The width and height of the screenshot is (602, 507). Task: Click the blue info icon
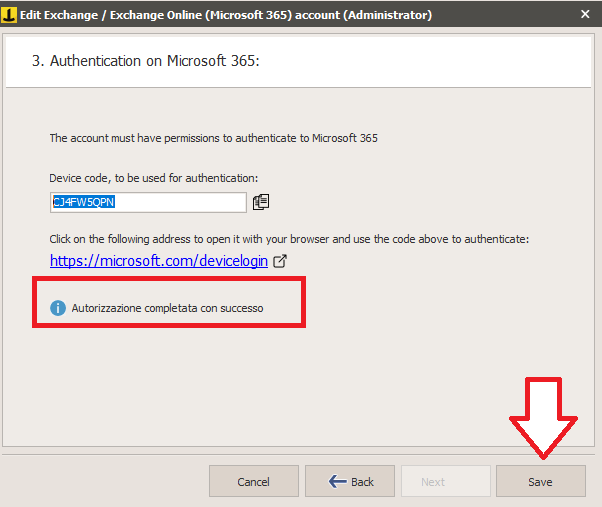(x=58, y=308)
